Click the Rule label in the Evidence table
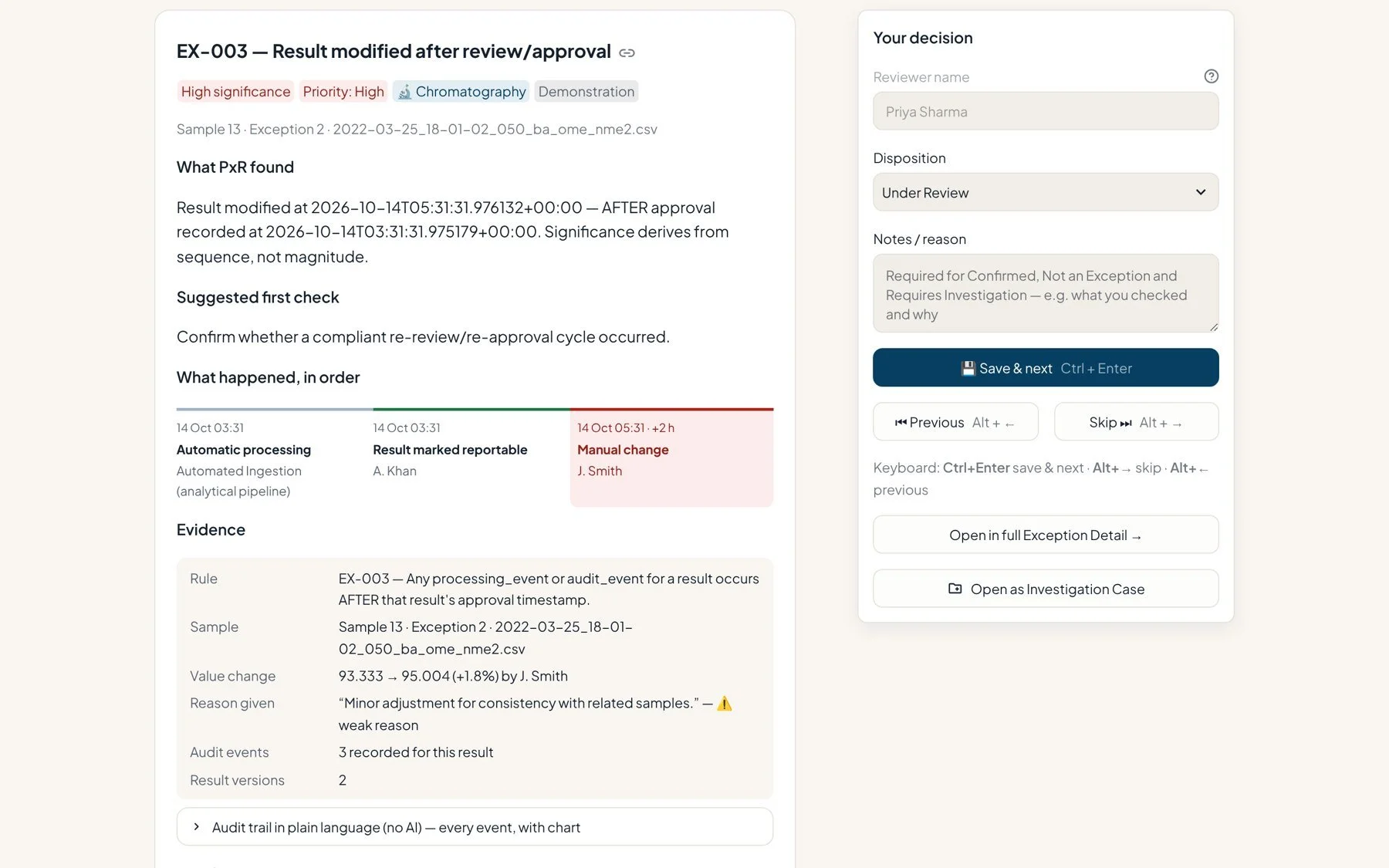This screenshot has width=1389, height=868. 204,579
